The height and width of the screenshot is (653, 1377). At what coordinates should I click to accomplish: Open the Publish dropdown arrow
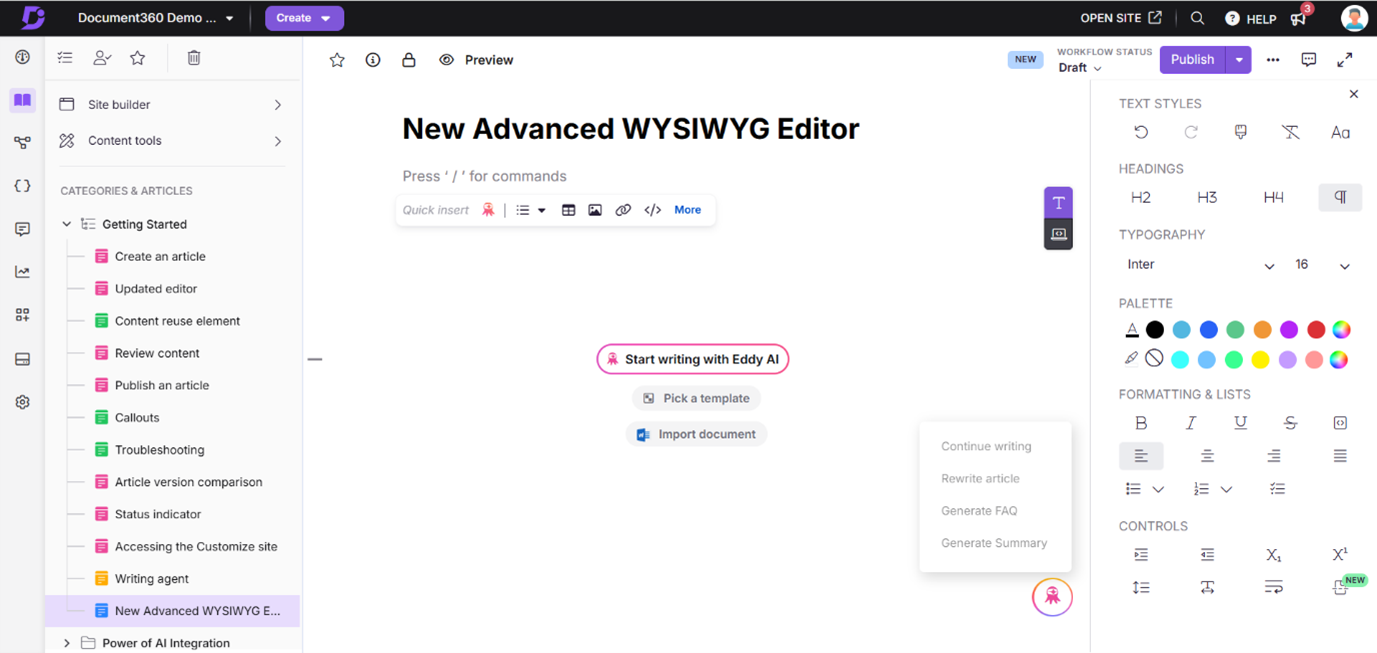[x=1239, y=60]
